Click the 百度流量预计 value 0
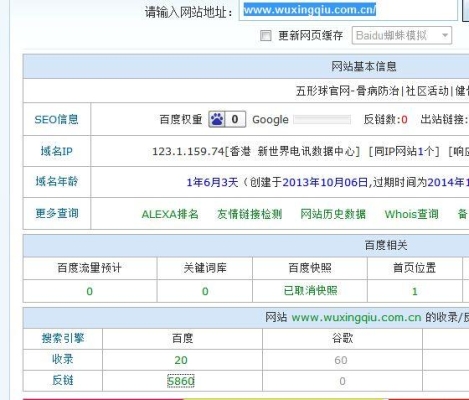 (x=90, y=291)
